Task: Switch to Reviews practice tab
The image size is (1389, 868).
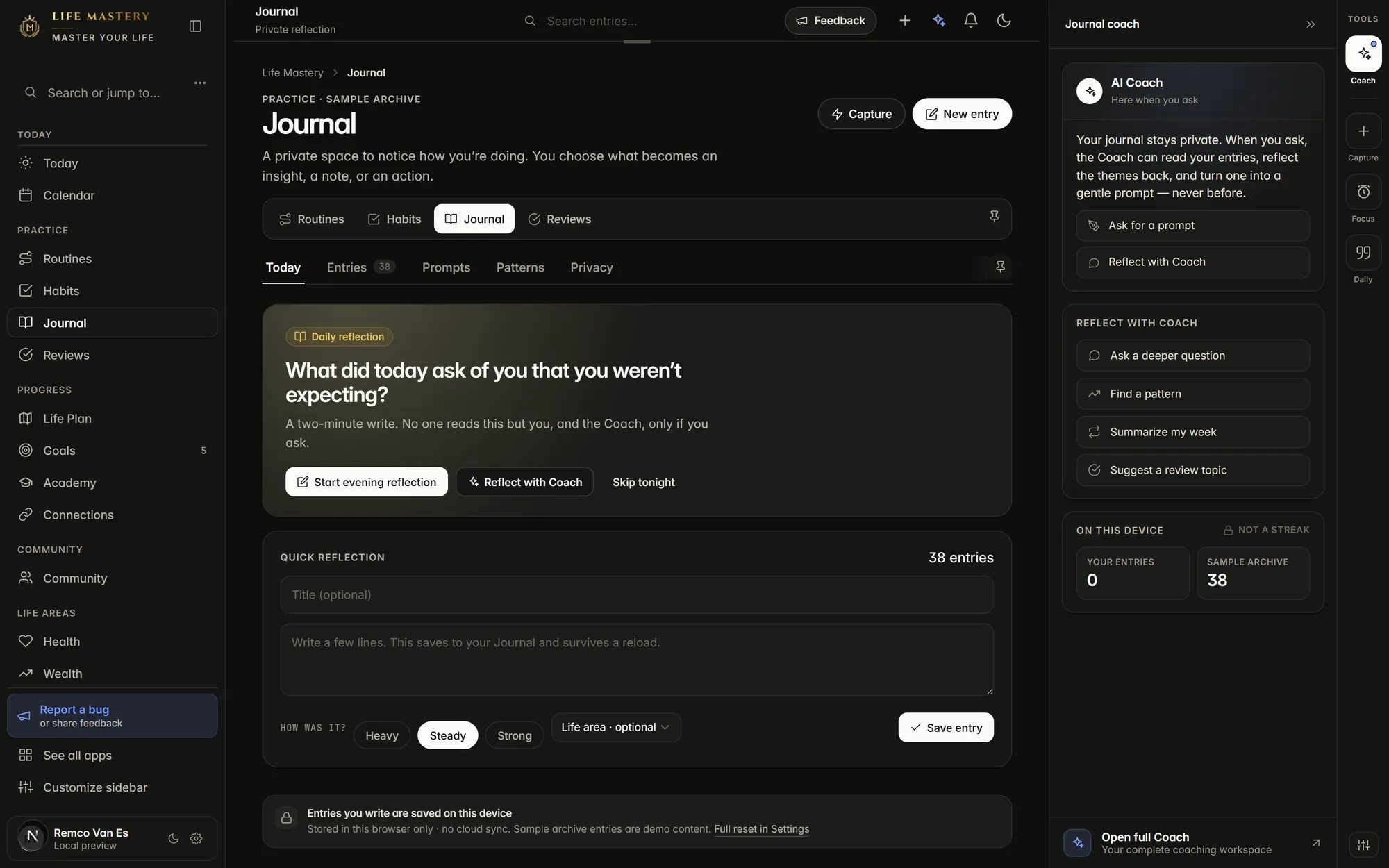Action: pyautogui.click(x=560, y=219)
